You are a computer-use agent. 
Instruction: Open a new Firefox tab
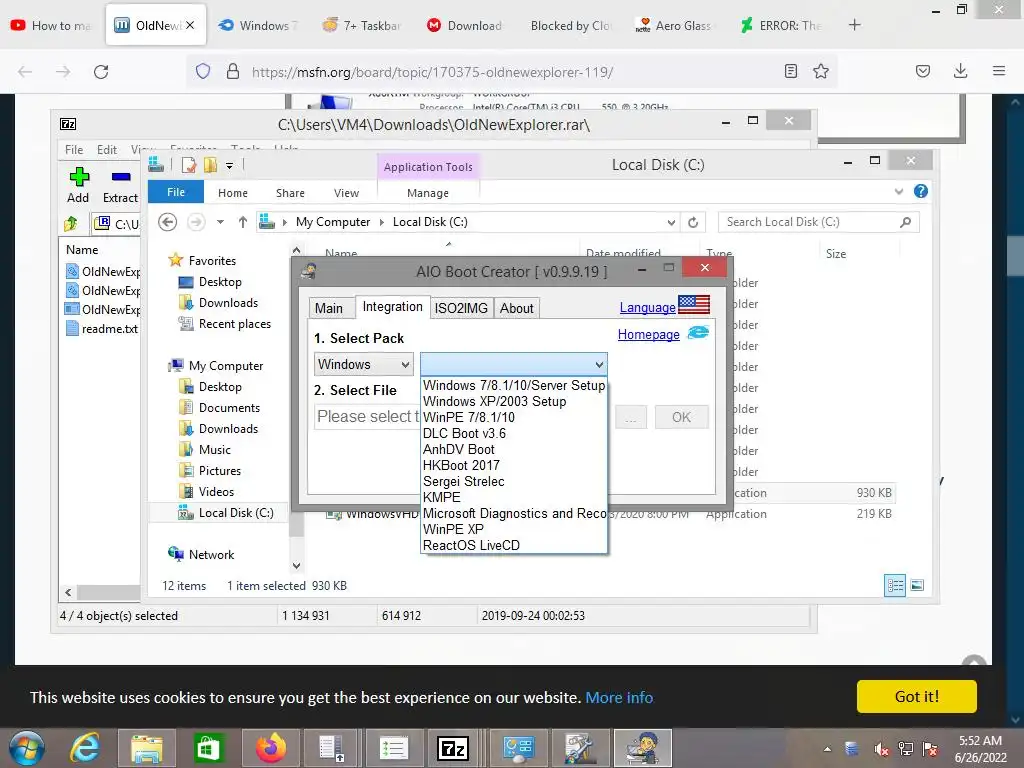coord(854,25)
